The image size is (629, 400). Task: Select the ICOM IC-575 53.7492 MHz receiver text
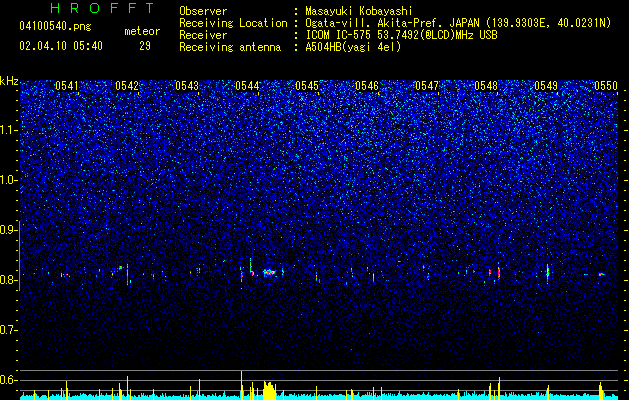coord(401,35)
